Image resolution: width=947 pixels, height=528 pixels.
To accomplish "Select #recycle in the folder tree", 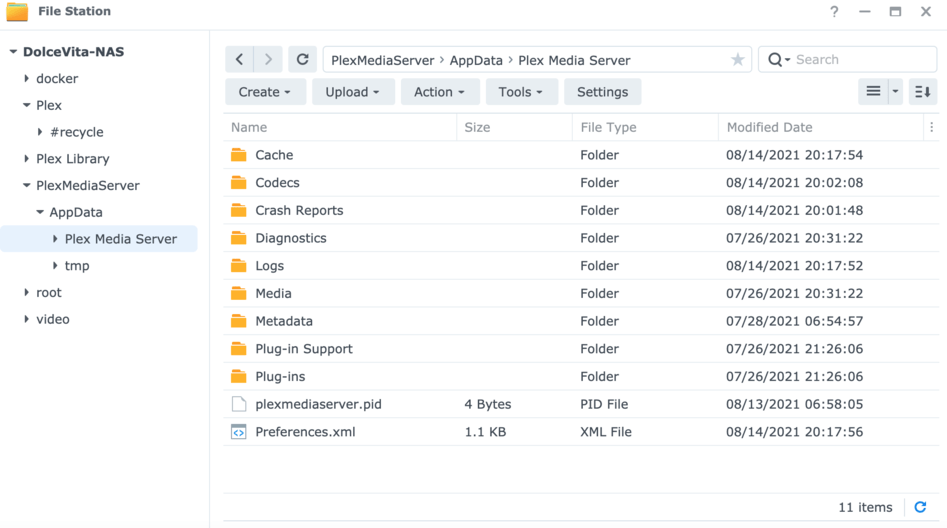I will [77, 132].
